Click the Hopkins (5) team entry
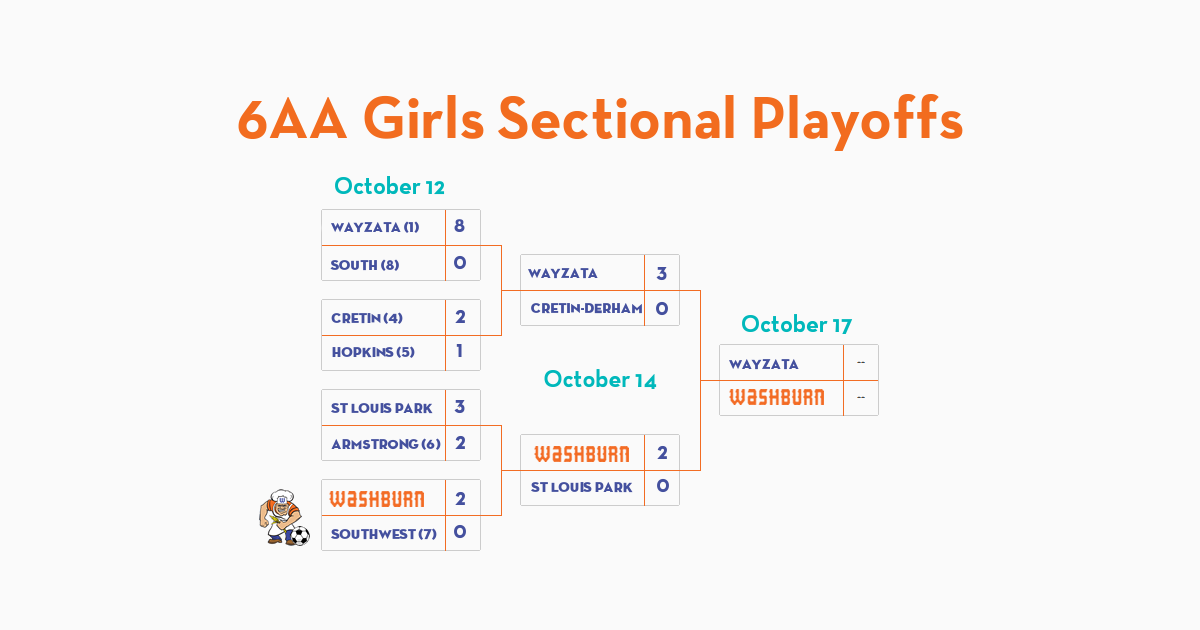Viewport: 1200px width, 630px height. point(384,353)
